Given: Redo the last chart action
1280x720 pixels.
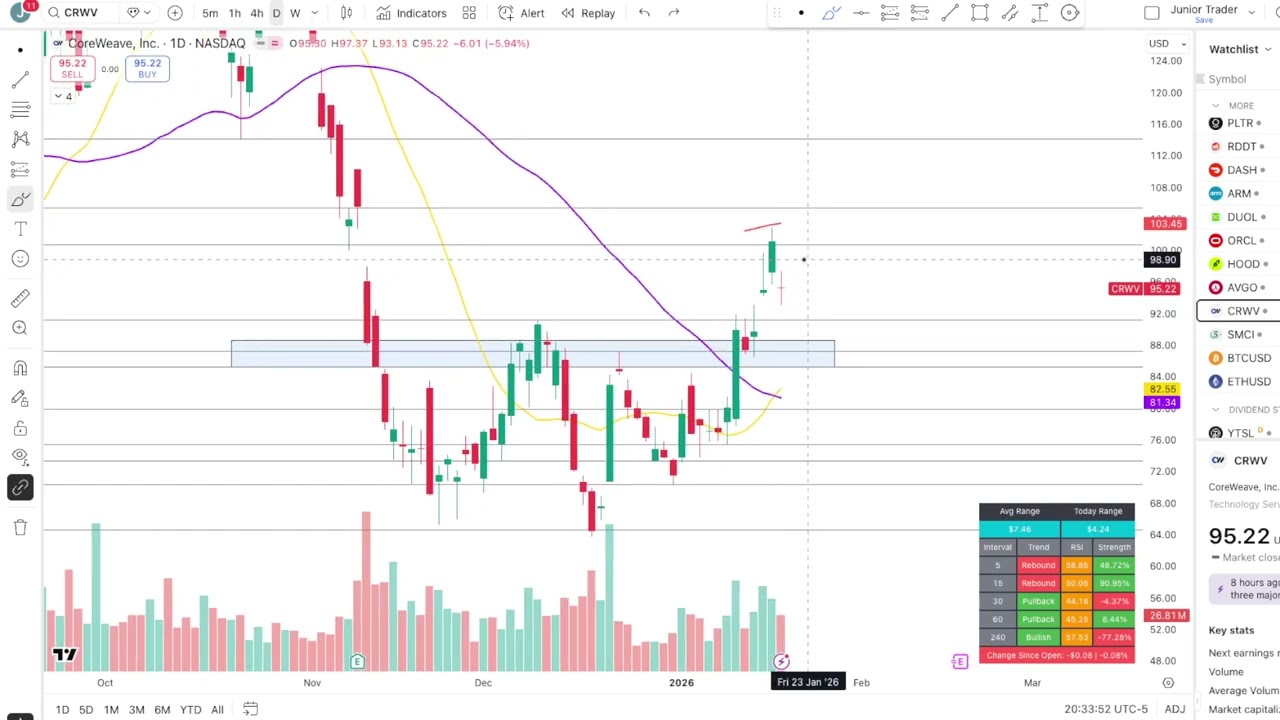Looking at the screenshot, I should click(x=674, y=13).
